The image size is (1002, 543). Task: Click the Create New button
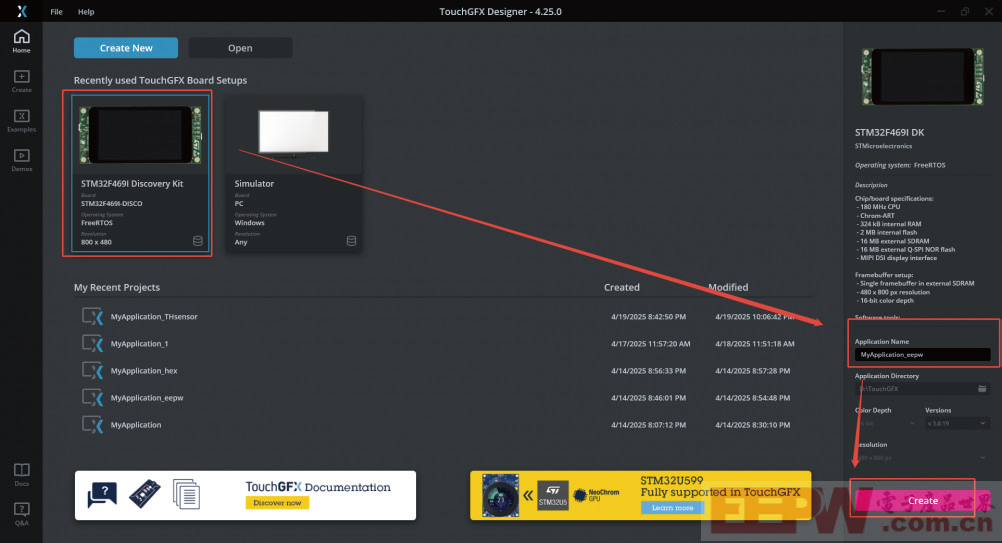(x=126, y=48)
